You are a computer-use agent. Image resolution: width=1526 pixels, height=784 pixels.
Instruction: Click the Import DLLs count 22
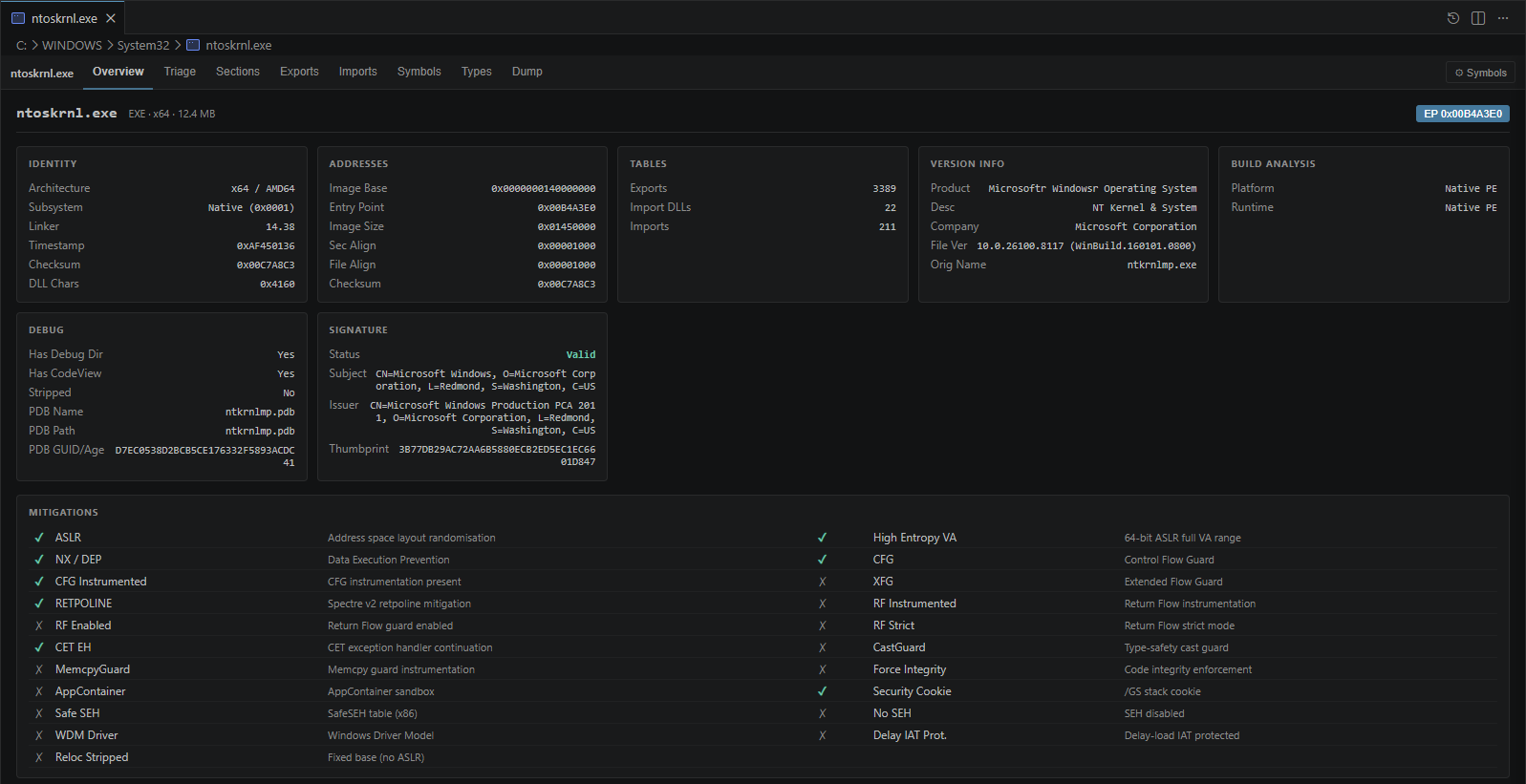click(x=891, y=208)
